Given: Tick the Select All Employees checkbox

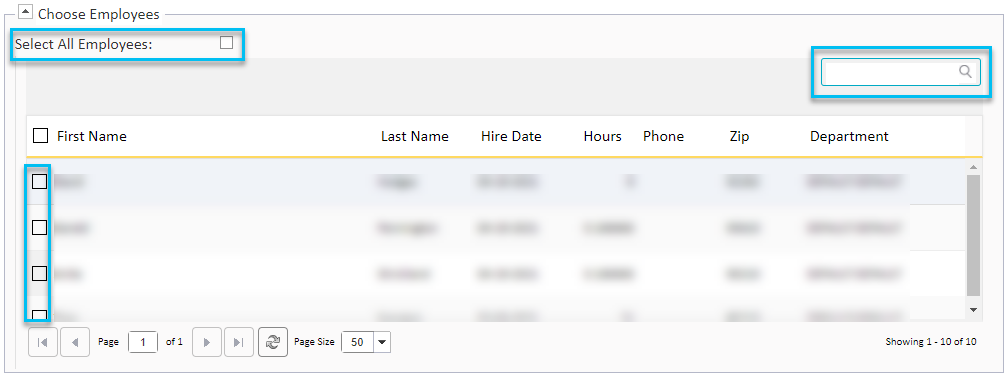Looking at the screenshot, I should (226, 42).
